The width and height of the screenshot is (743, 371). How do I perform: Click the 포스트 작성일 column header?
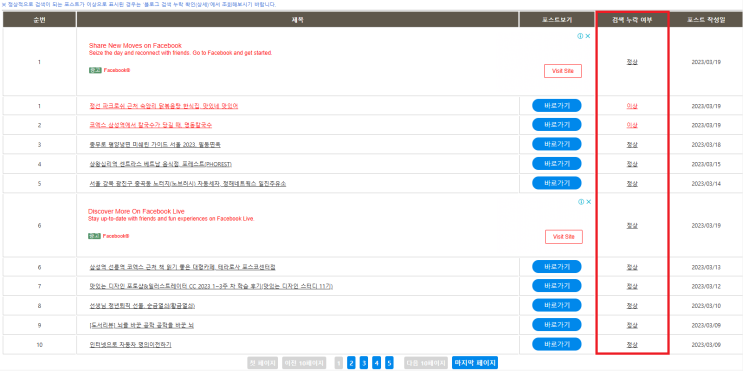tap(706, 20)
